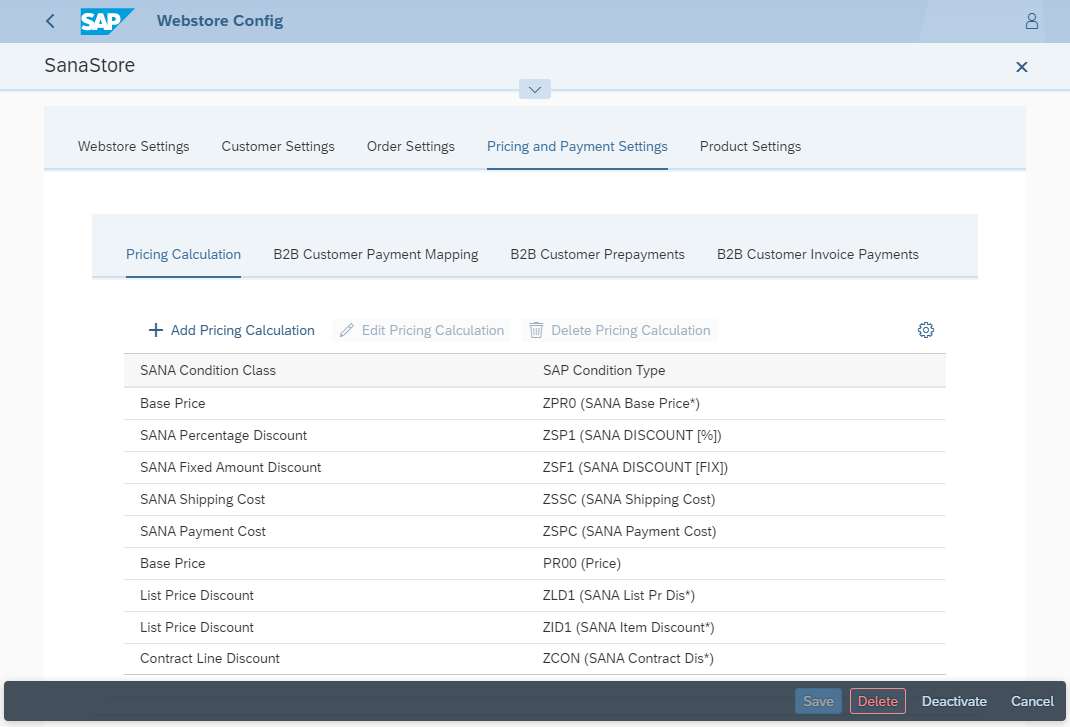Close the SanaStore configuration page
The image size is (1070, 727).
1022,67
